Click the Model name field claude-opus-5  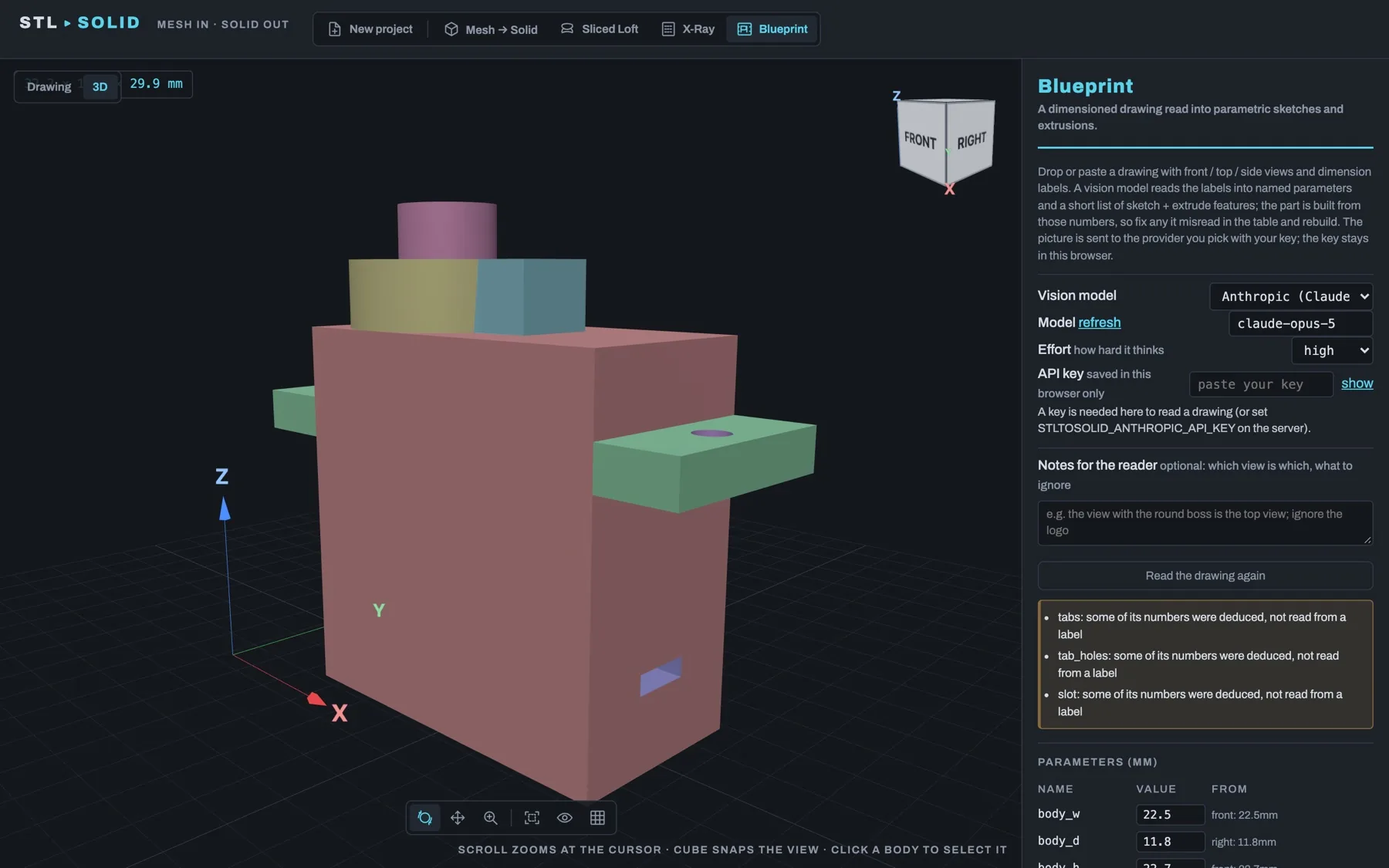(x=1300, y=323)
